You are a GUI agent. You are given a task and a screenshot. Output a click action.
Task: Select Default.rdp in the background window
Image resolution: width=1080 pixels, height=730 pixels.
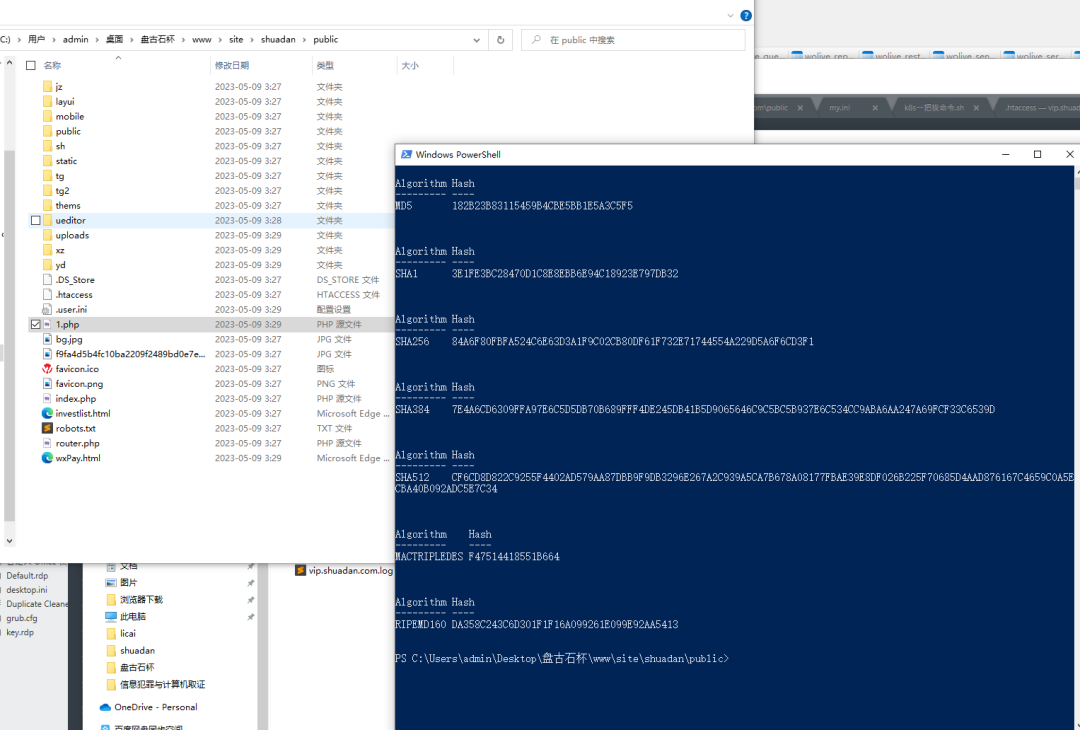[x=28, y=576]
